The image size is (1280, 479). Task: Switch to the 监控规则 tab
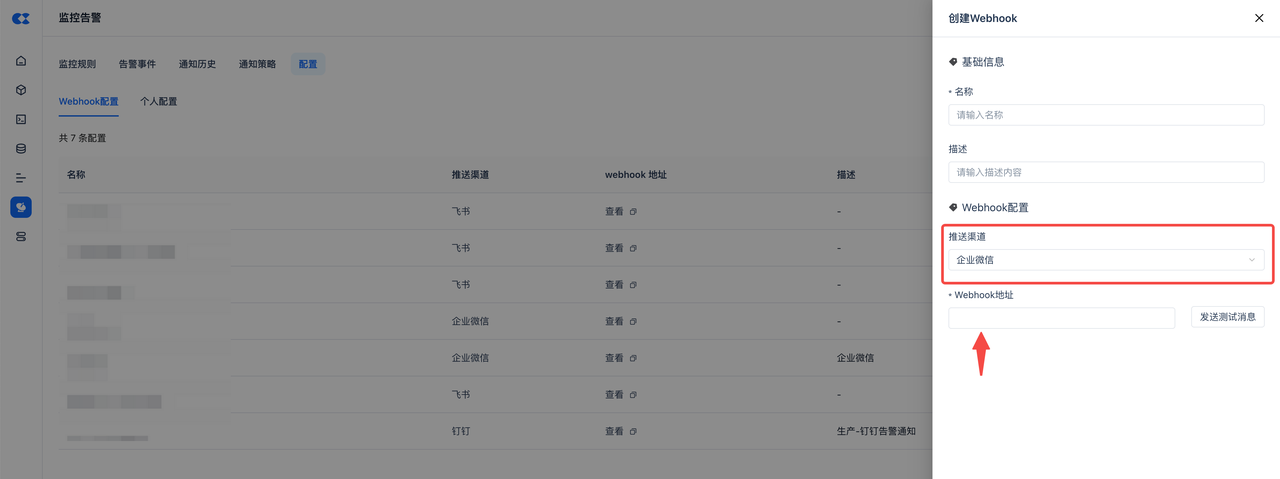pos(77,64)
